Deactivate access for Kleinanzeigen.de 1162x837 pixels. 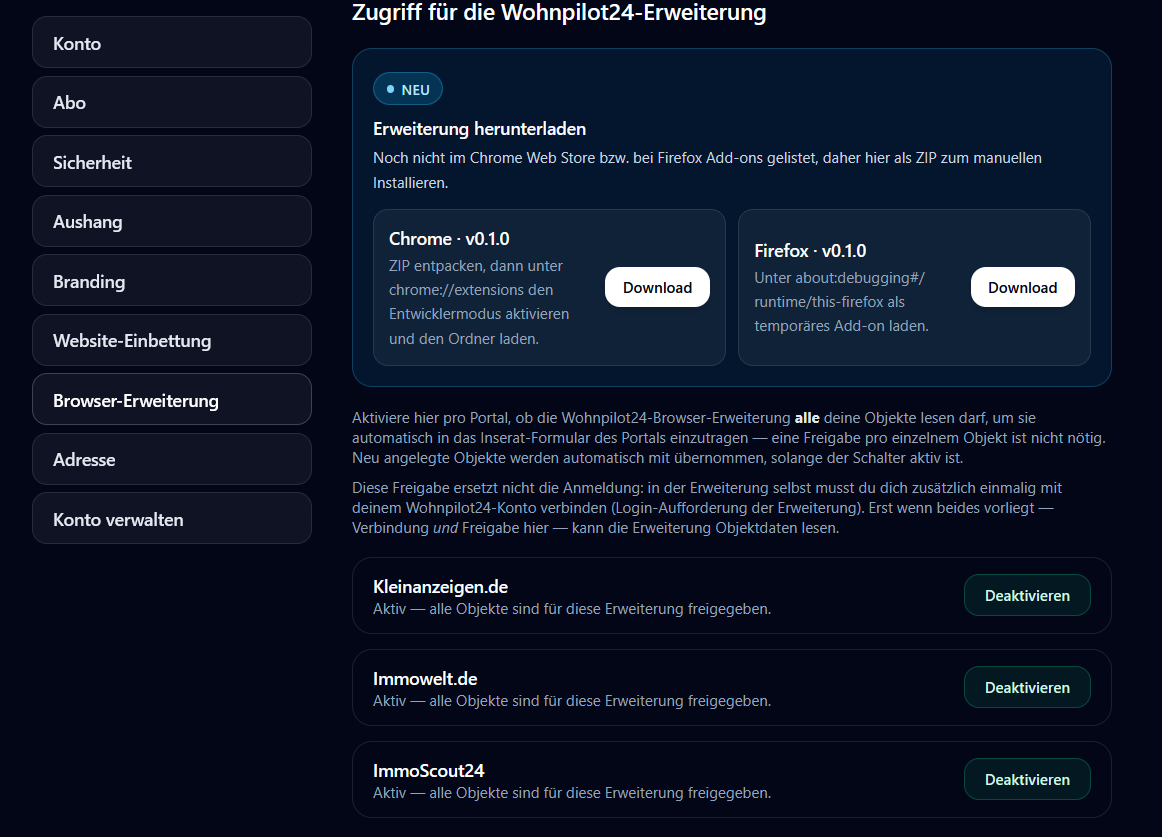pyautogui.click(x=1027, y=595)
